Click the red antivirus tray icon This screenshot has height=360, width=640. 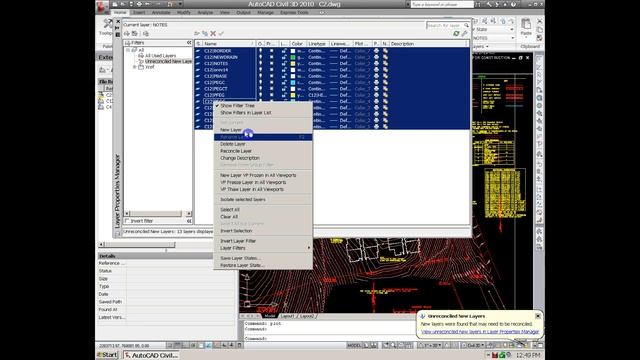[x=495, y=356]
